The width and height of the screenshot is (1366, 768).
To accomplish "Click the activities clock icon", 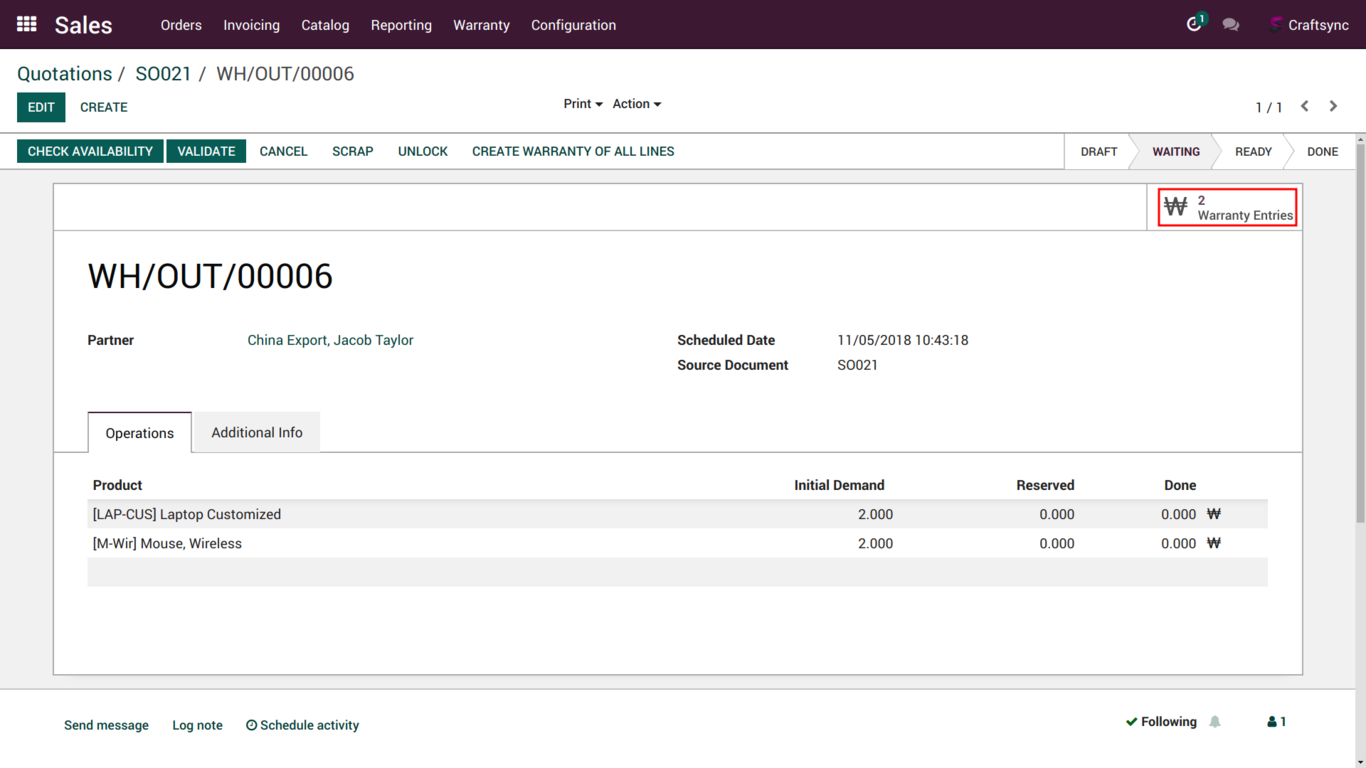I will coord(1194,24).
